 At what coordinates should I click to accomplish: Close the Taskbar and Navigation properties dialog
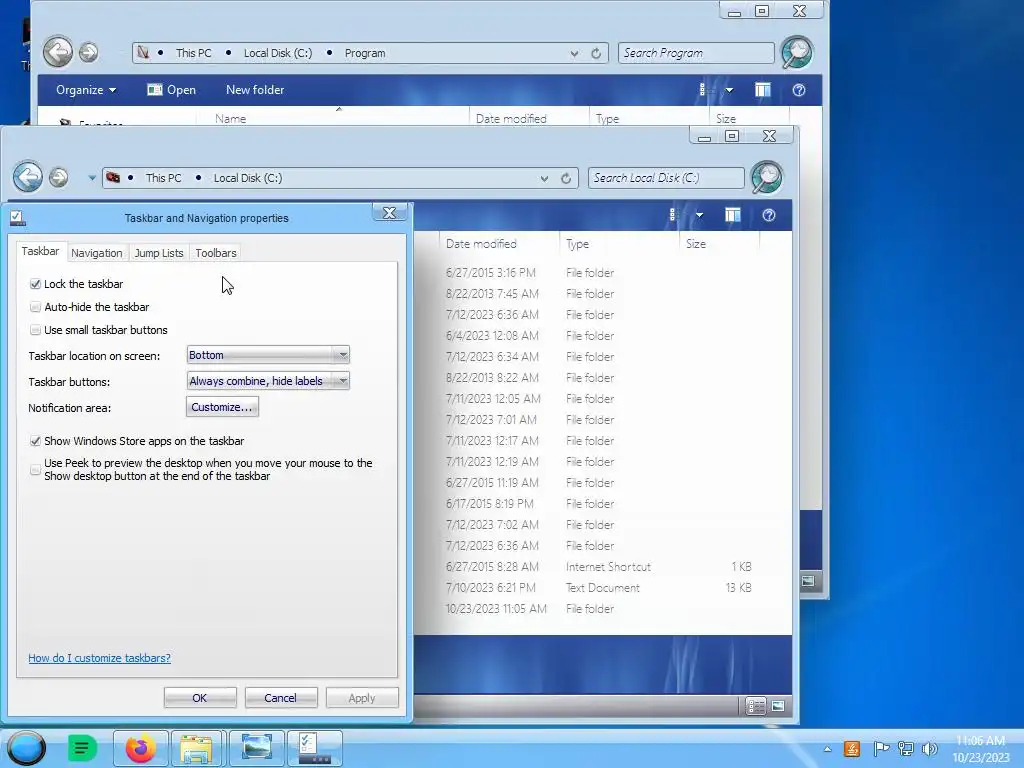(x=389, y=212)
